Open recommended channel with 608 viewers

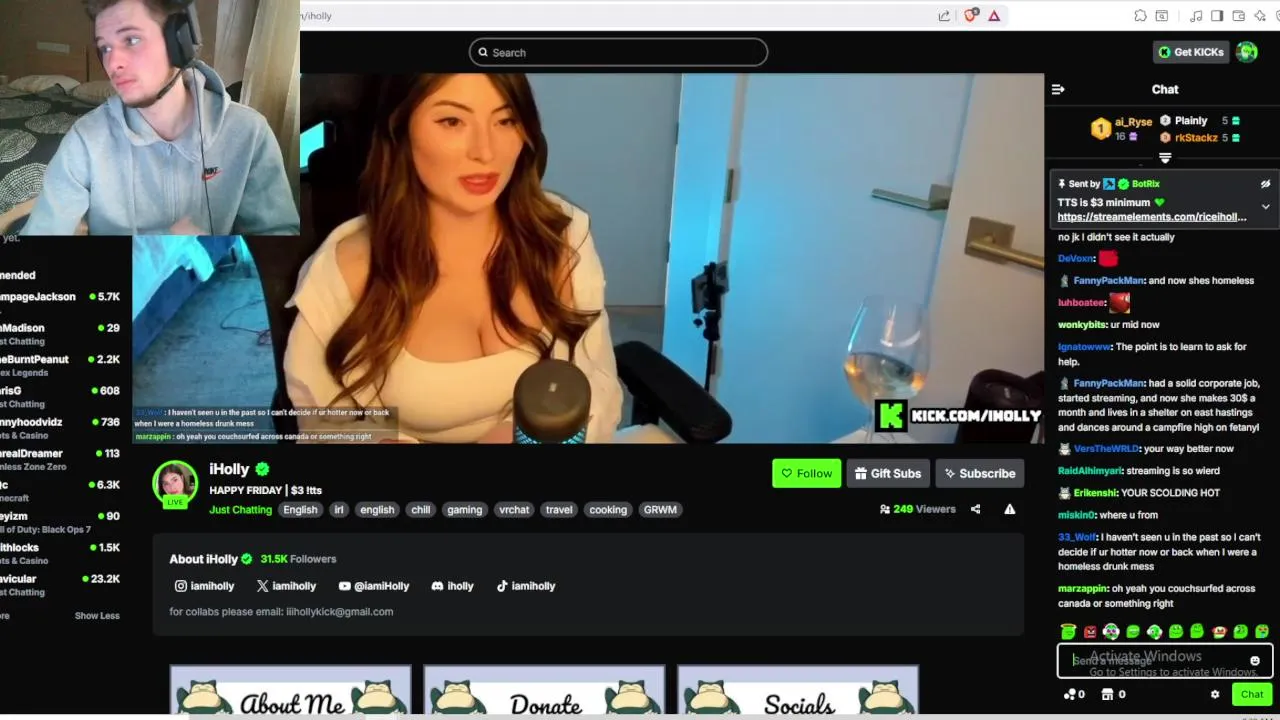click(x=60, y=397)
